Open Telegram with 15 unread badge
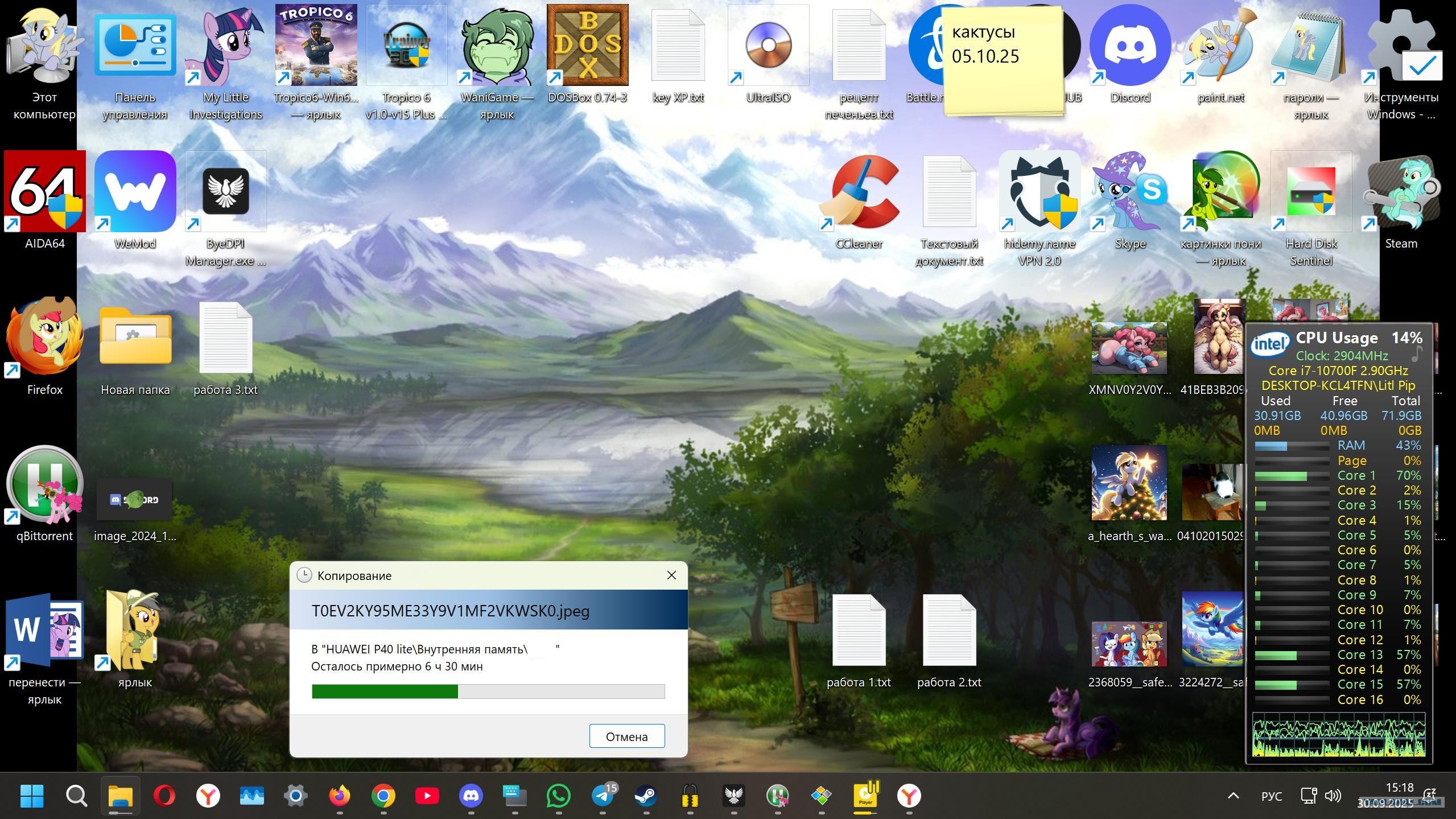 pos(603,795)
